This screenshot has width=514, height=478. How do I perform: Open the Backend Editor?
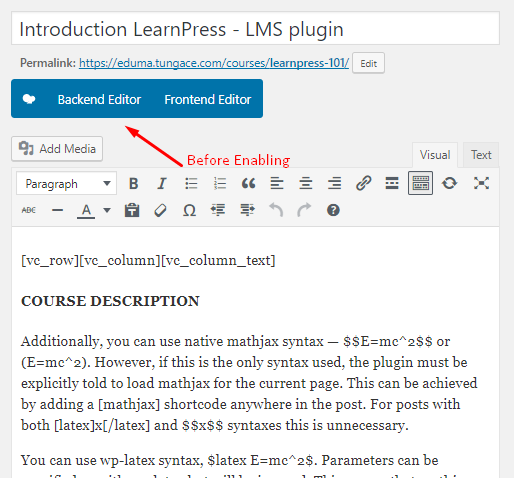coord(99,99)
